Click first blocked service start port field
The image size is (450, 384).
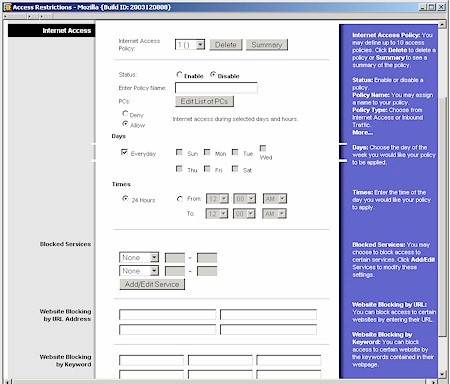175,258
